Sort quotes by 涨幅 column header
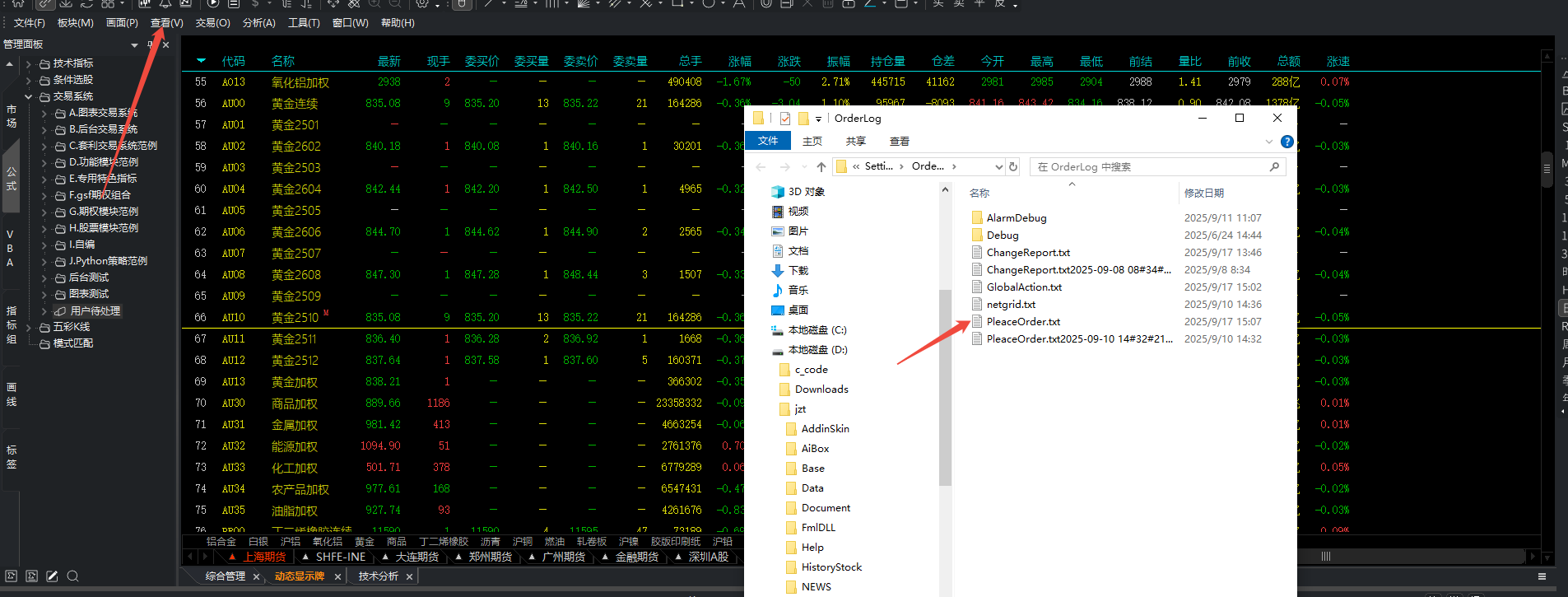The width and height of the screenshot is (1568, 597). coord(739,62)
